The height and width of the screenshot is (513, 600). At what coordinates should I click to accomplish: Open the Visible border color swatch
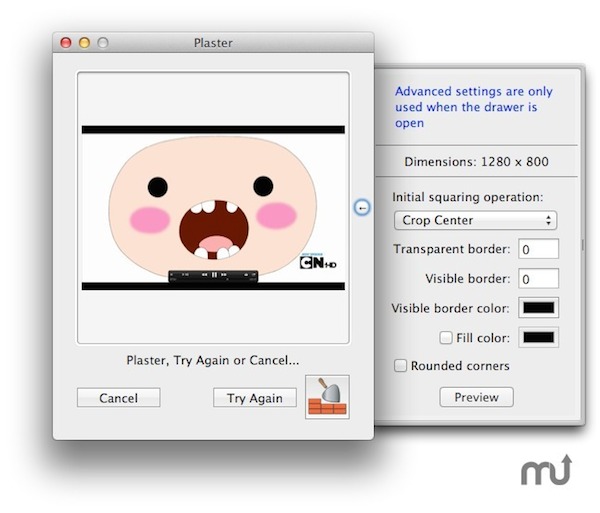click(x=538, y=308)
